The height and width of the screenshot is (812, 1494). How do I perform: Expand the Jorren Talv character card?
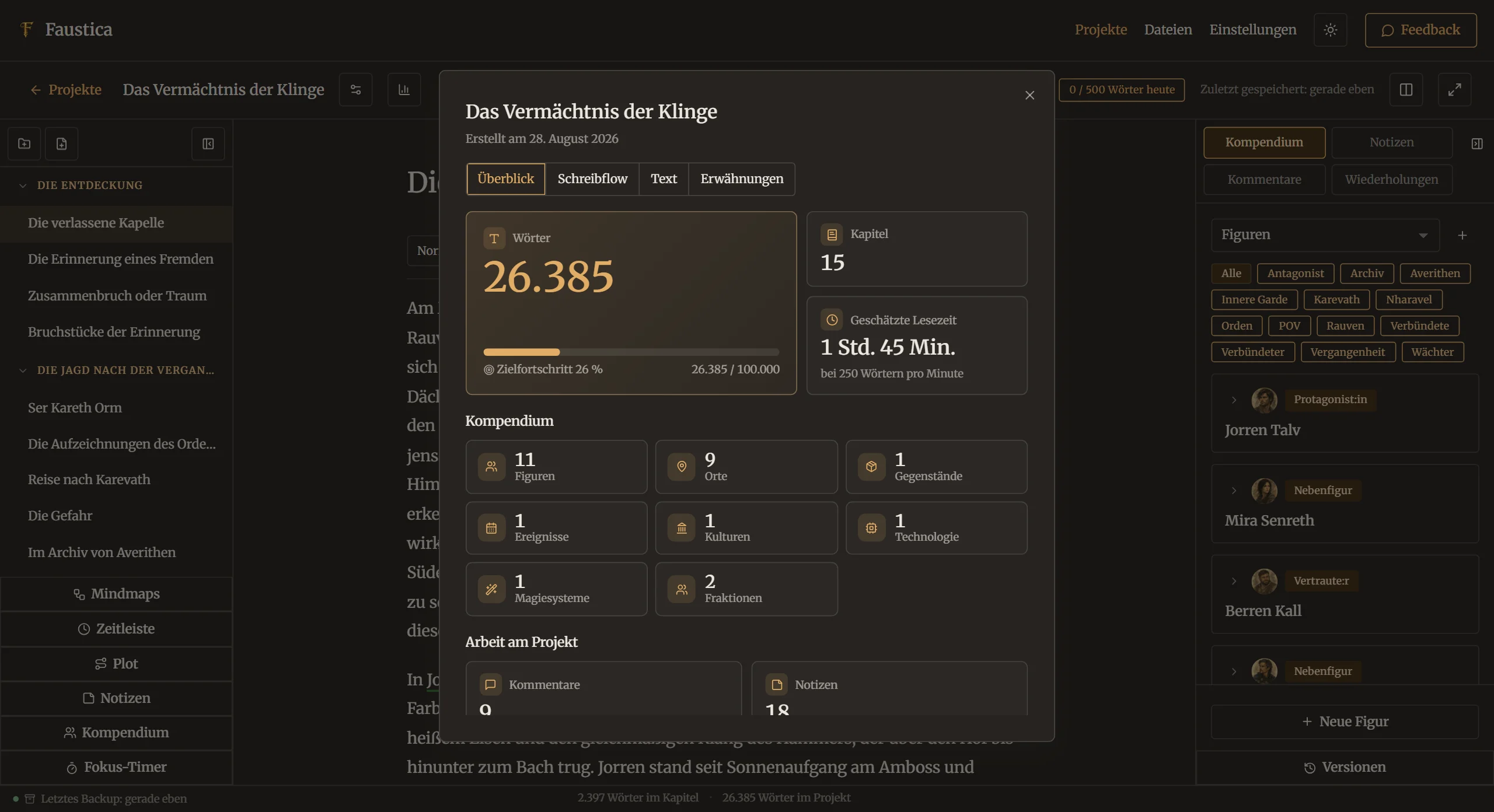tap(1234, 400)
